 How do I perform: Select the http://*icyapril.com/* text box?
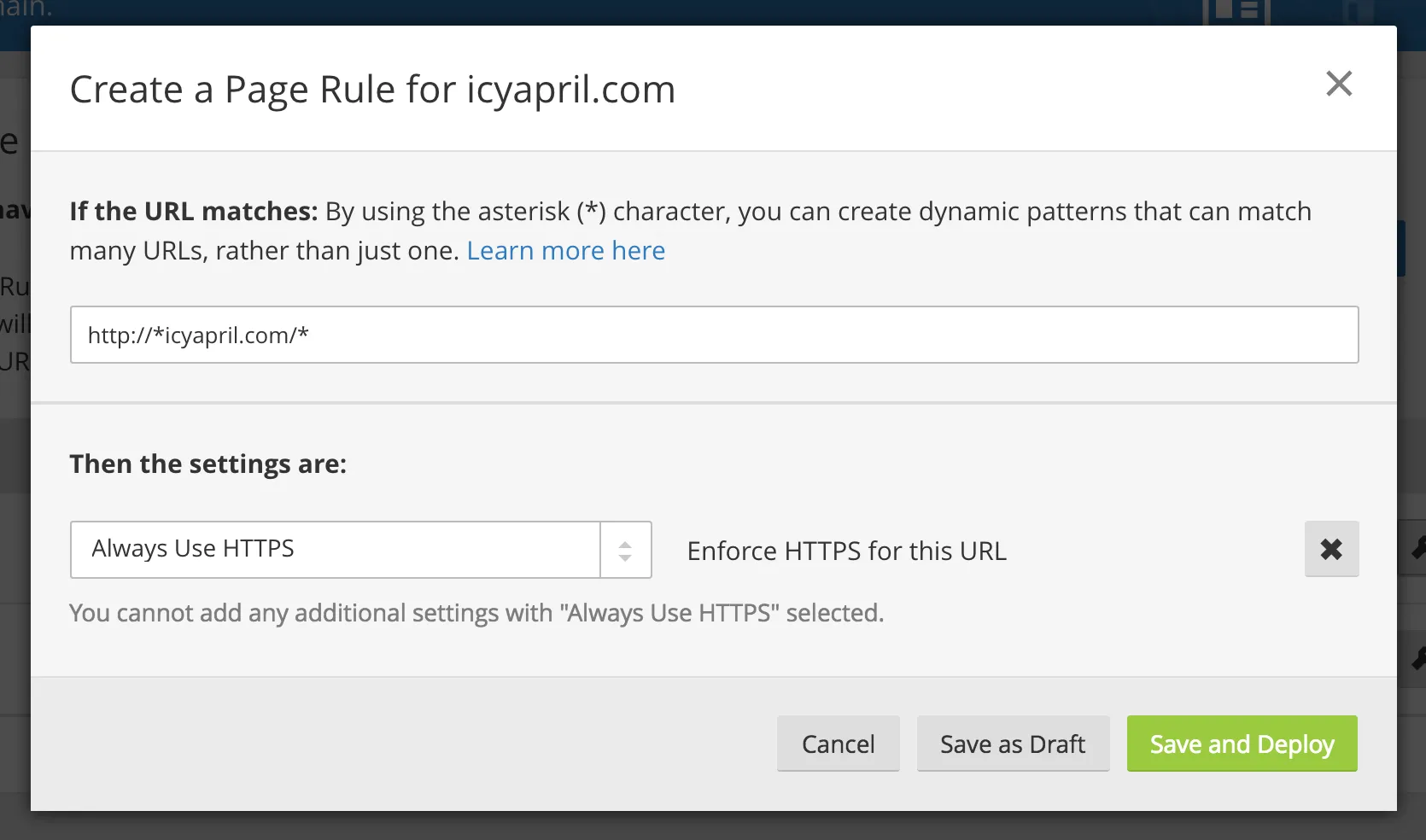(714, 335)
